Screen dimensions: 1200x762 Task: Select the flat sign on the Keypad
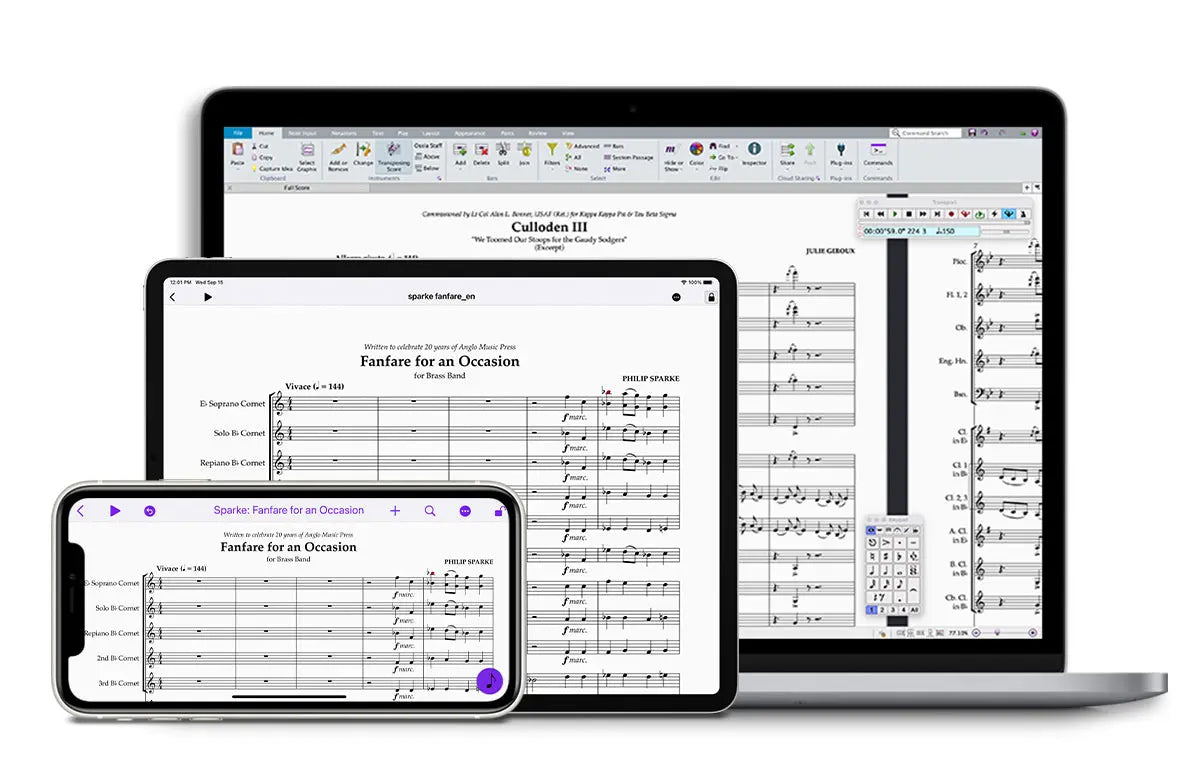tap(900, 556)
